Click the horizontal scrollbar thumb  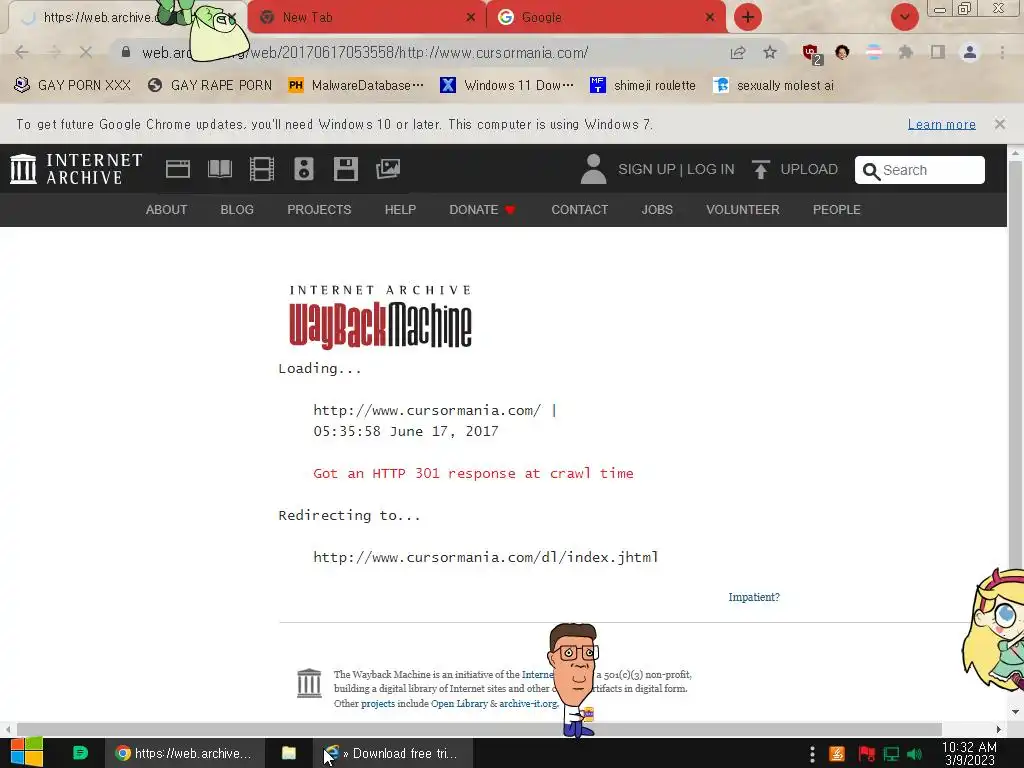[x=479, y=729]
